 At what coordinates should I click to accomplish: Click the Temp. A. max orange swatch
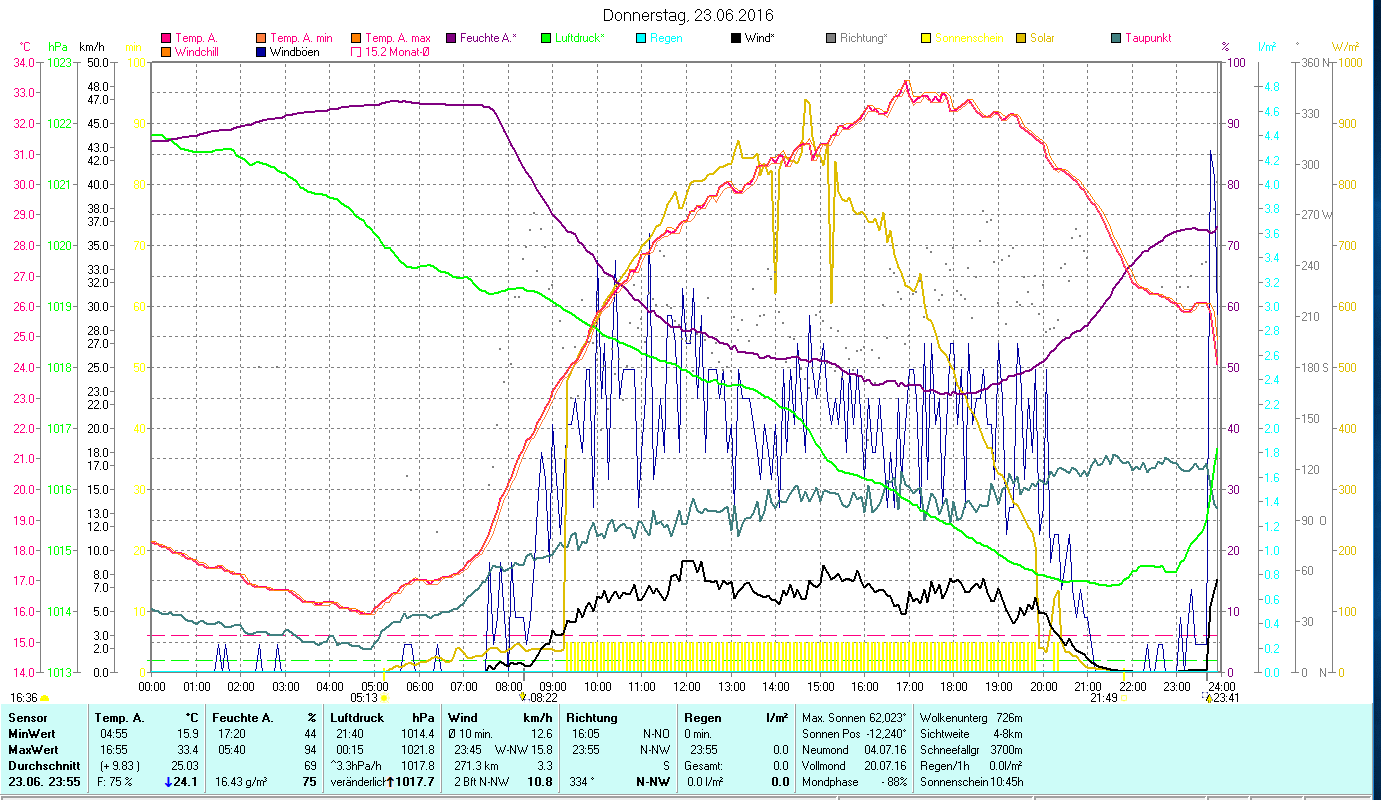pyautogui.click(x=355, y=38)
